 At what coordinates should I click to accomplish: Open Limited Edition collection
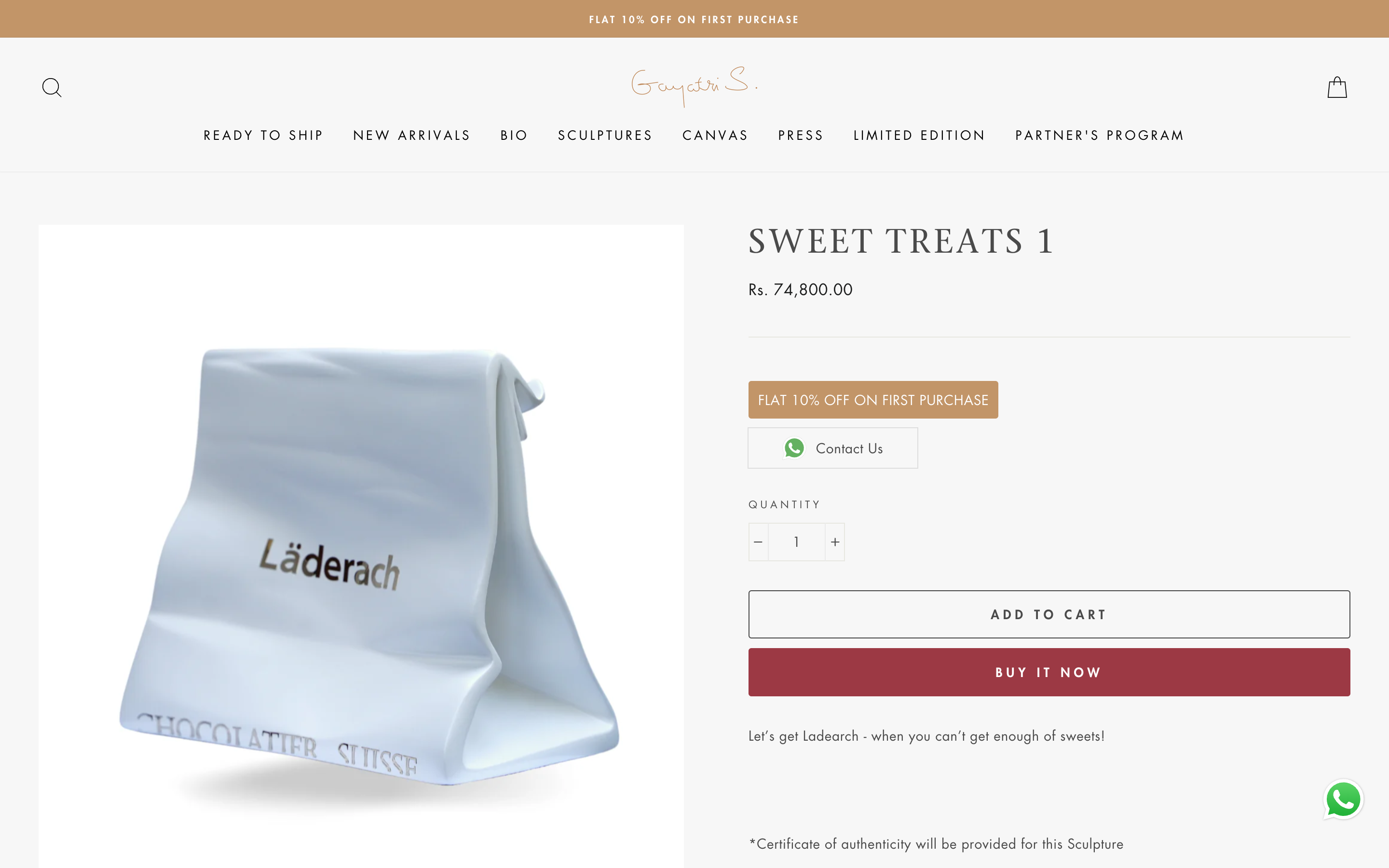pos(919,136)
